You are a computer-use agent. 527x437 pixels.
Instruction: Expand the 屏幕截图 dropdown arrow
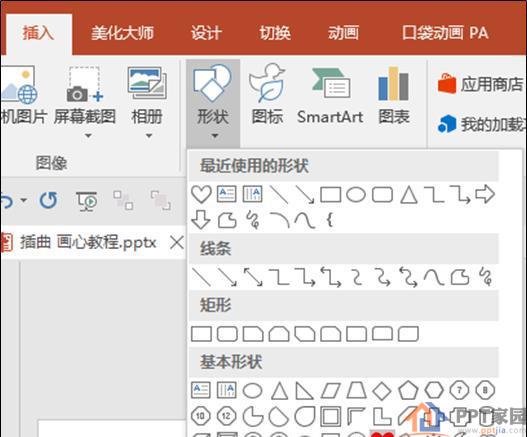click(x=88, y=136)
